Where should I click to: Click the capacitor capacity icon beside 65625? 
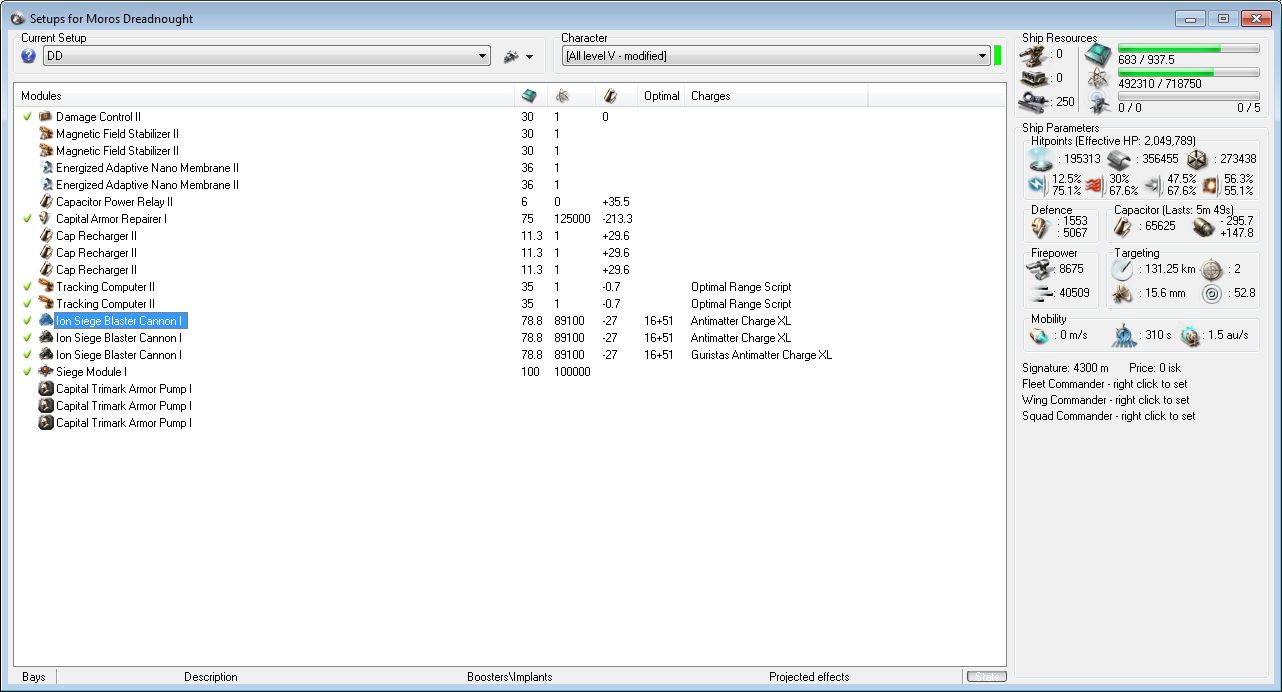click(x=1125, y=227)
